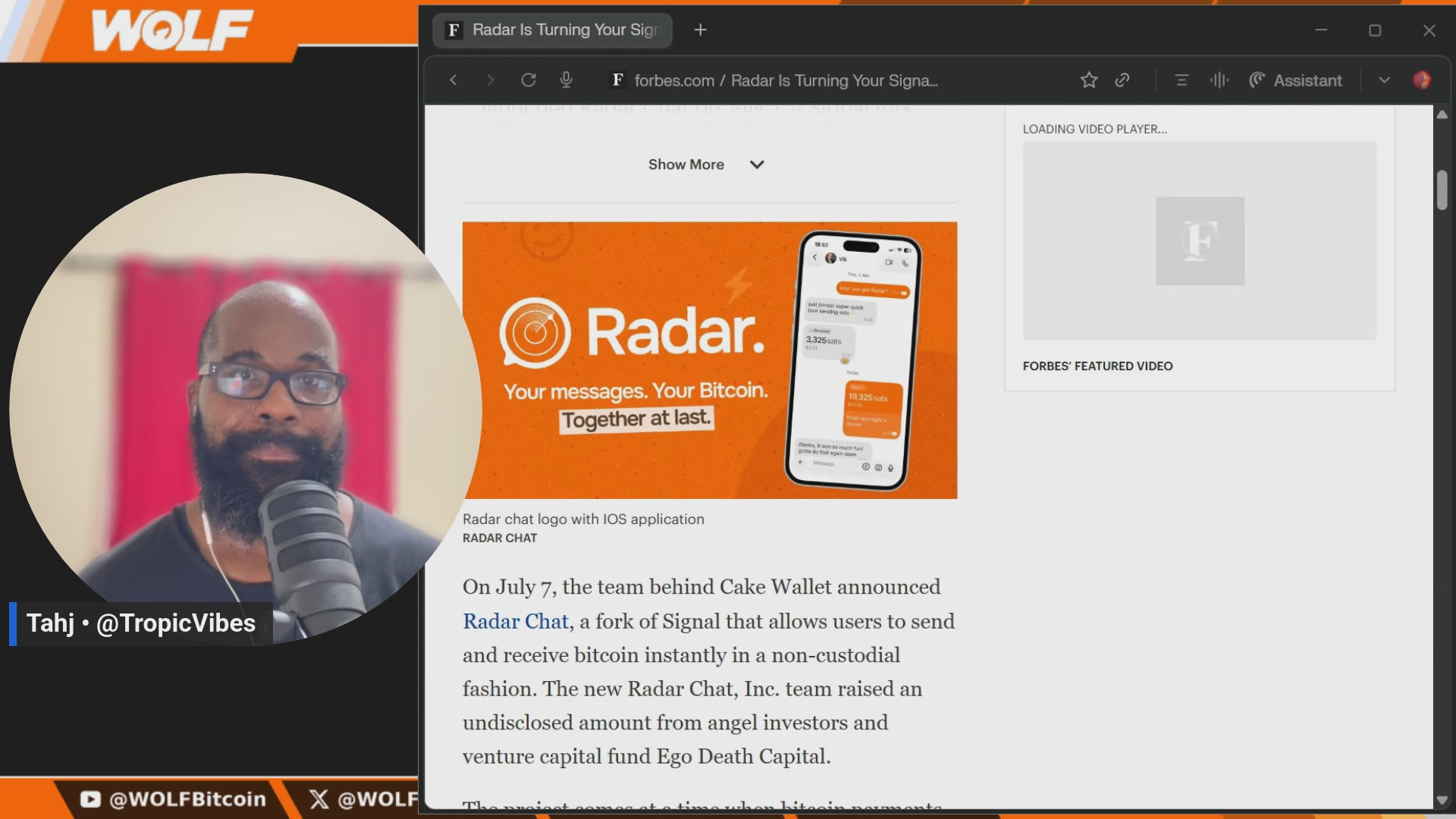Click the audio waveform icon in toolbar
The width and height of the screenshot is (1456, 819).
(1219, 80)
